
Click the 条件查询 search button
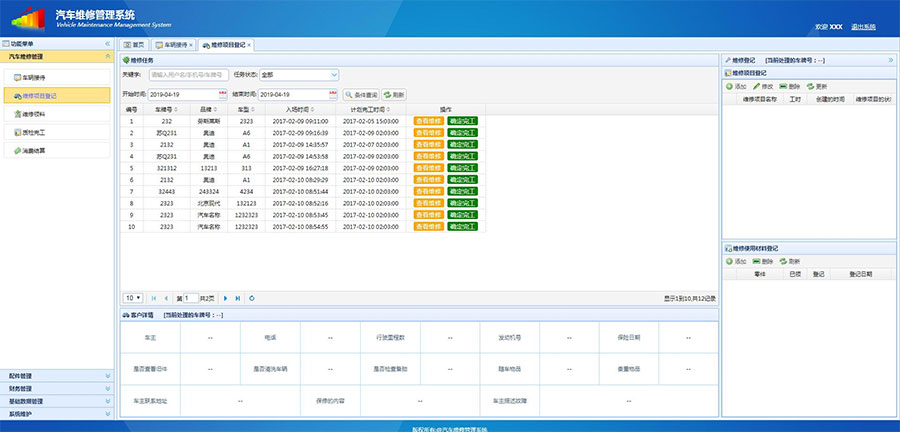point(361,94)
